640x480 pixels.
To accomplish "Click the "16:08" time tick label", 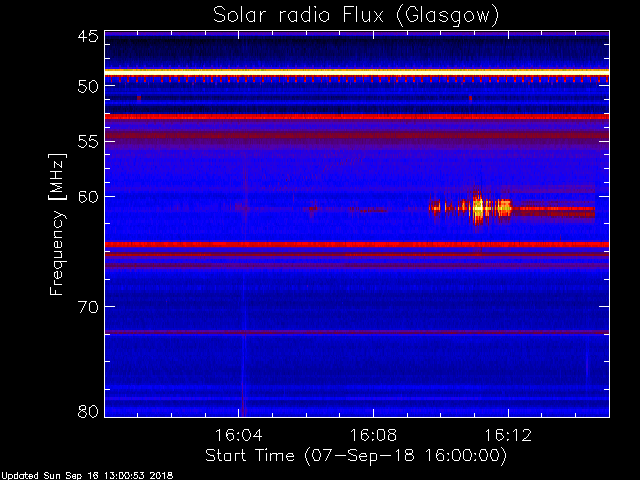I will [x=373, y=435].
